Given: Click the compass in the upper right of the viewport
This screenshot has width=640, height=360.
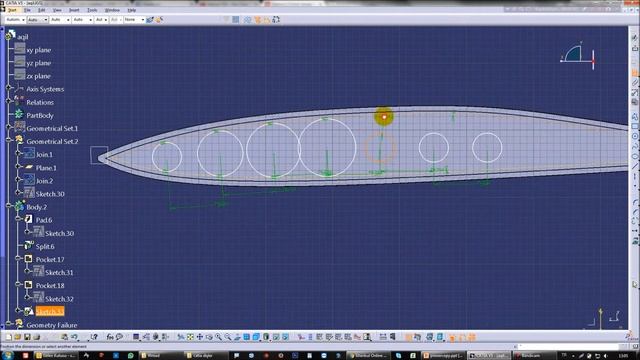Looking at the screenshot, I should 578,55.
